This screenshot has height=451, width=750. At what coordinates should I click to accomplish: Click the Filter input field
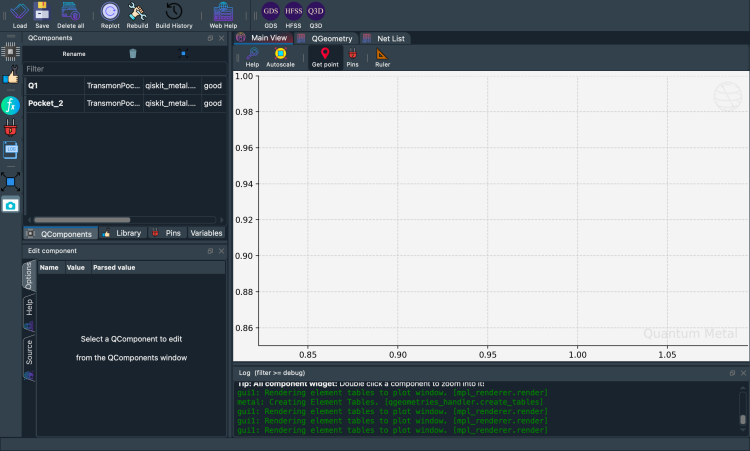click(125, 69)
